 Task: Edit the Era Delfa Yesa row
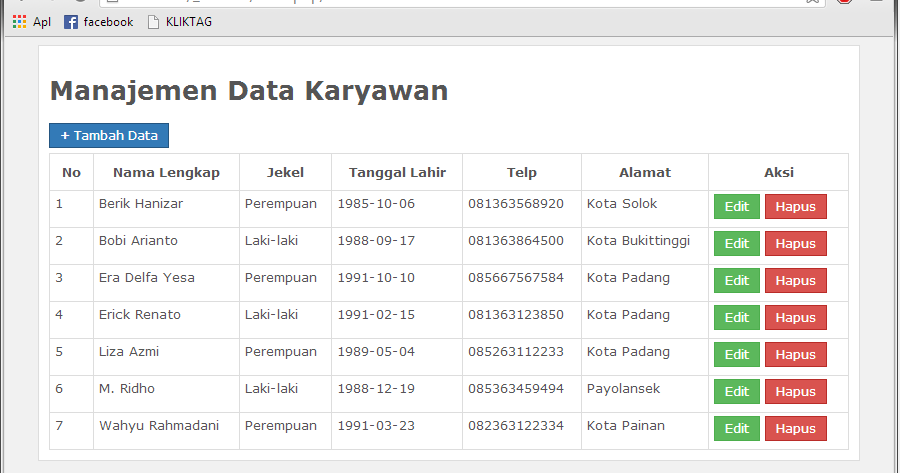coord(736,281)
